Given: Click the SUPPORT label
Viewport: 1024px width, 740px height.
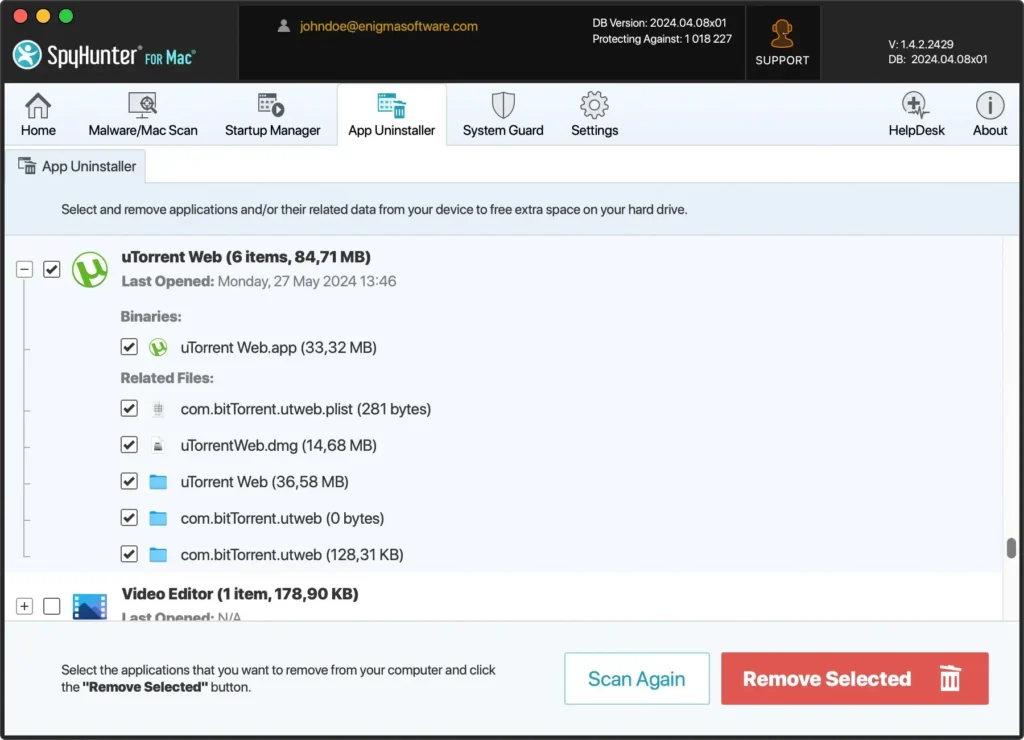Looking at the screenshot, I should (782, 60).
